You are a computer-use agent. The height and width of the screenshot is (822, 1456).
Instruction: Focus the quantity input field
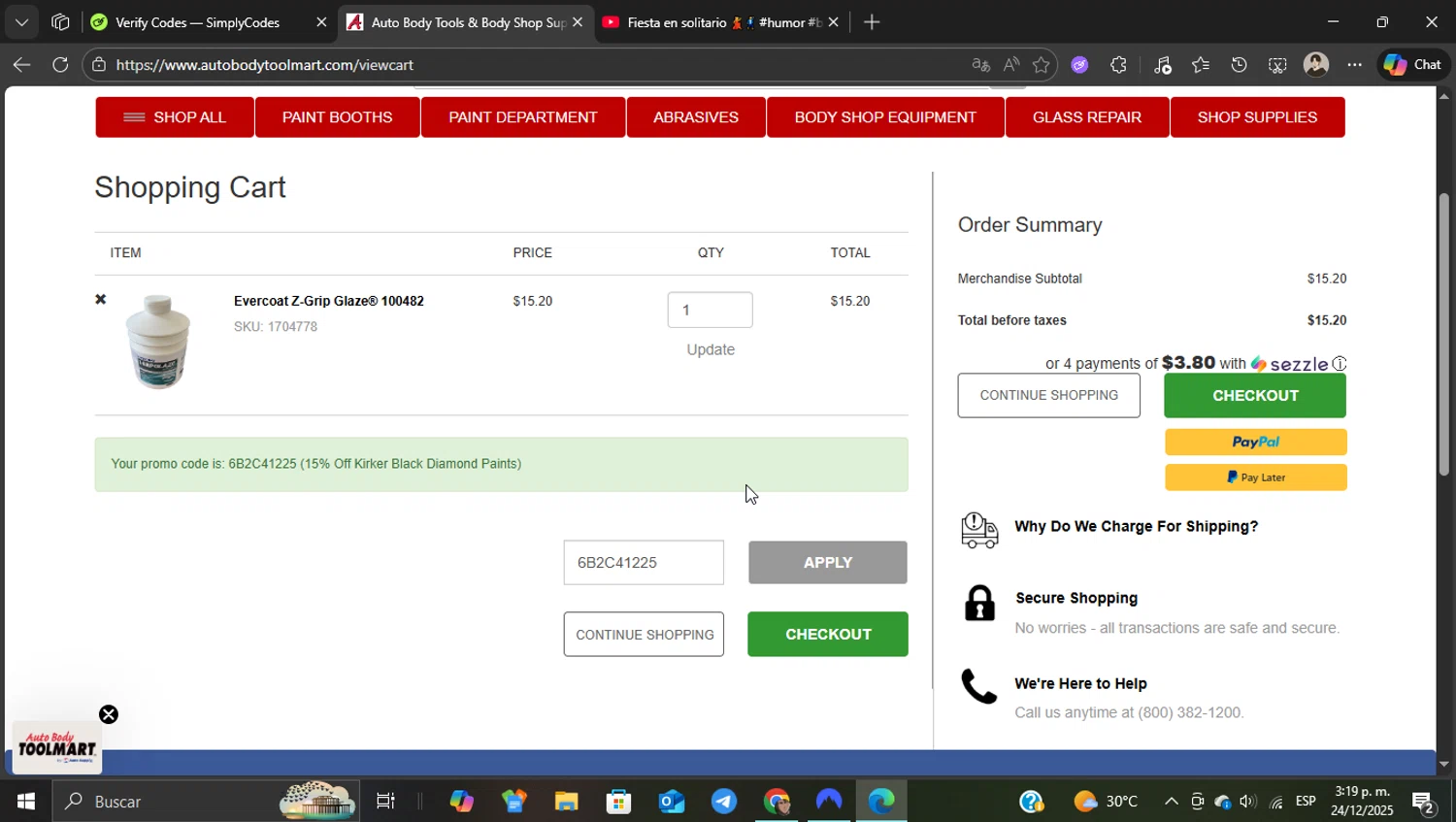tap(710, 310)
